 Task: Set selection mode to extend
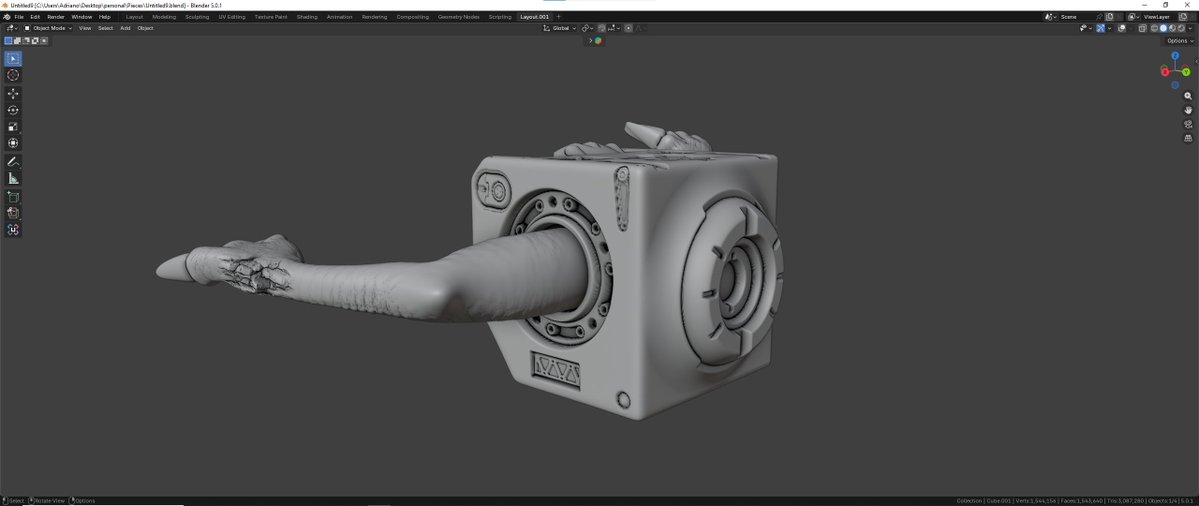coord(18,41)
